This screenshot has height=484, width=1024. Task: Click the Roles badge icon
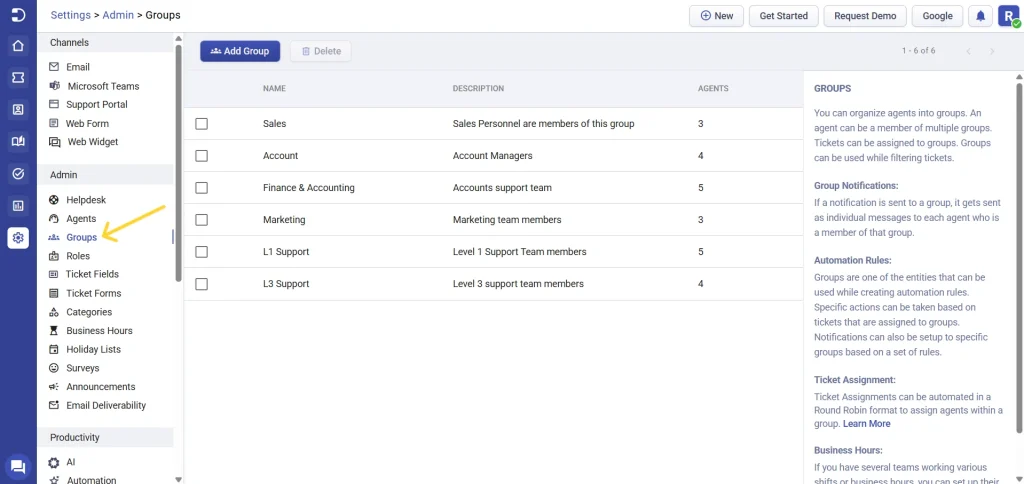click(54, 256)
